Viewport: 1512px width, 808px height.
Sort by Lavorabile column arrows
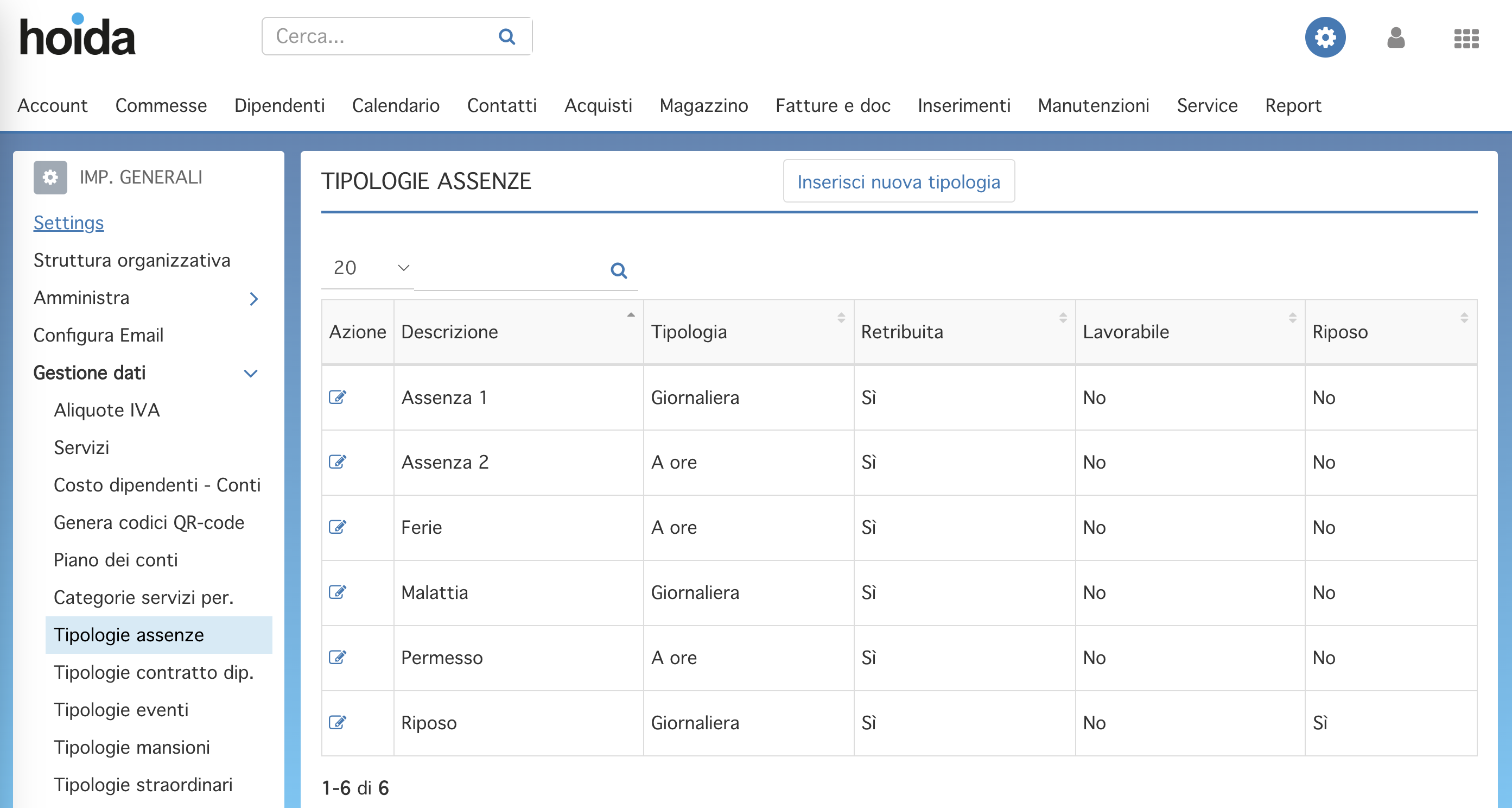1292,318
